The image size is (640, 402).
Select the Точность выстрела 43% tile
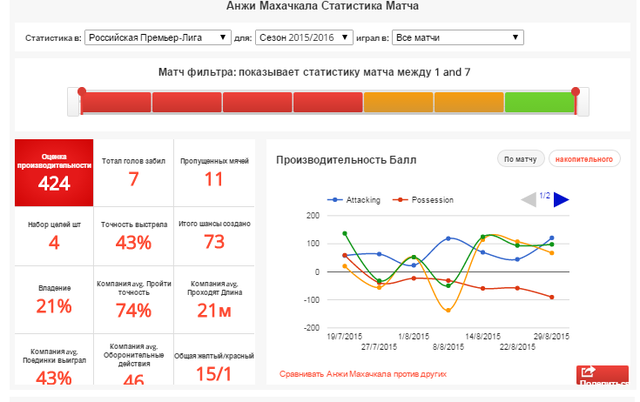[x=133, y=236]
